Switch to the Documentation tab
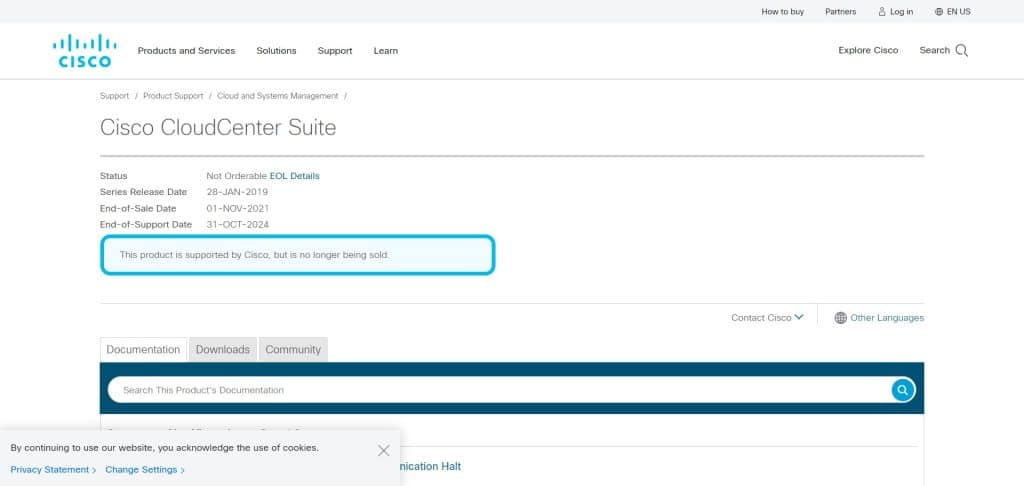This screenshot has height=486, width=1024. tap(143, 349)
